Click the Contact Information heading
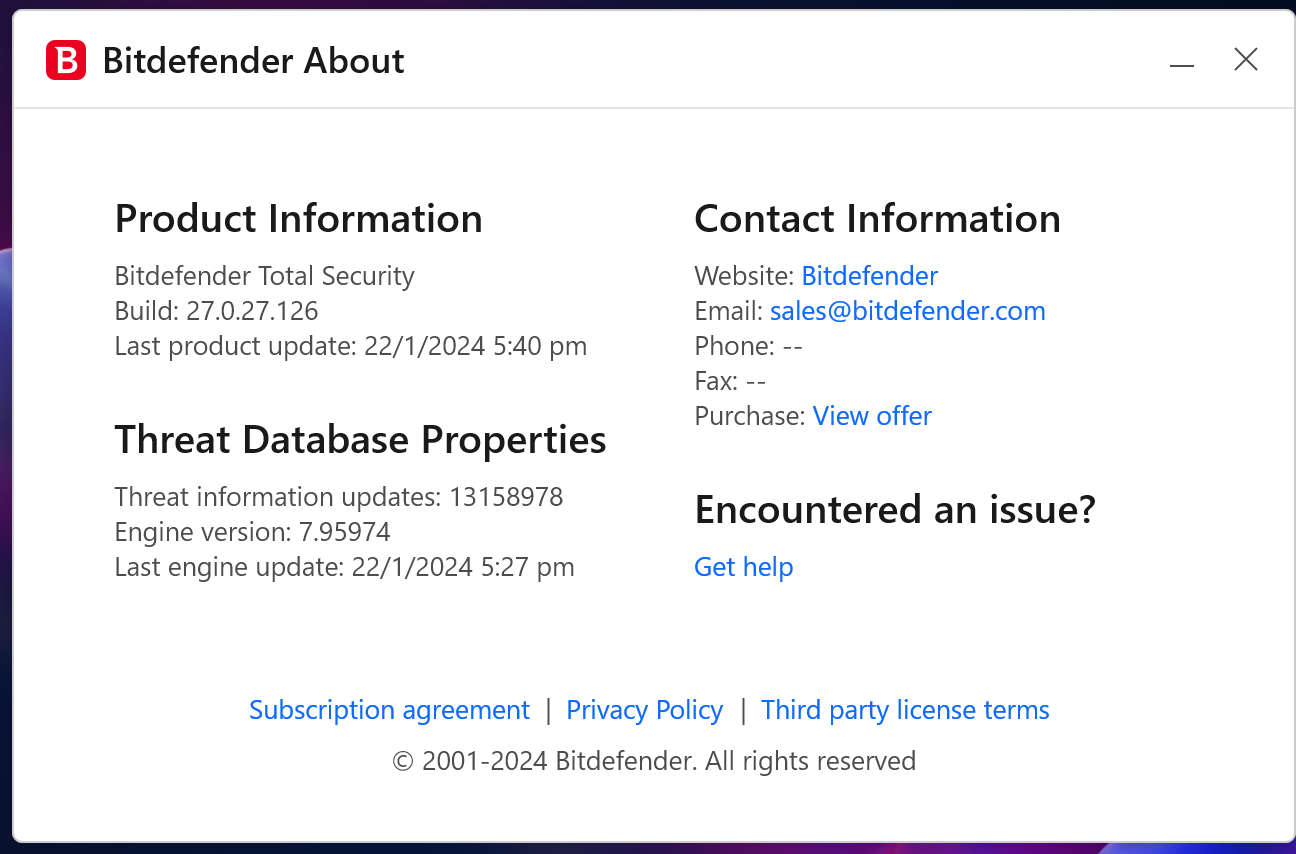Image resolution: width=1296 pixels, height=854 pixels. click(x=877, y=219)
